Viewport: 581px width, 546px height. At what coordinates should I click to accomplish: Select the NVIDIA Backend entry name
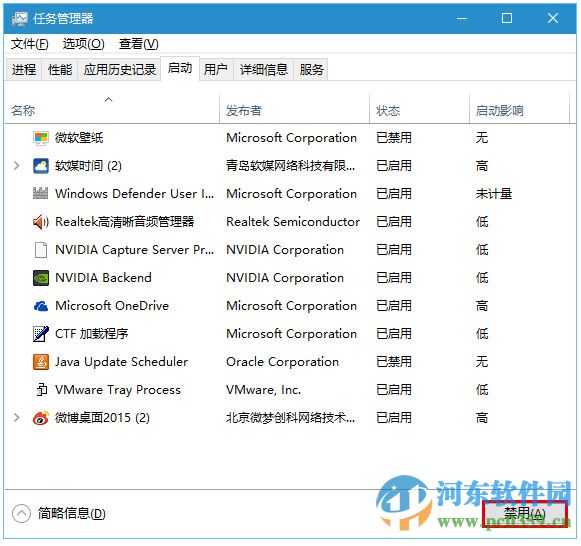click(103, 278)
